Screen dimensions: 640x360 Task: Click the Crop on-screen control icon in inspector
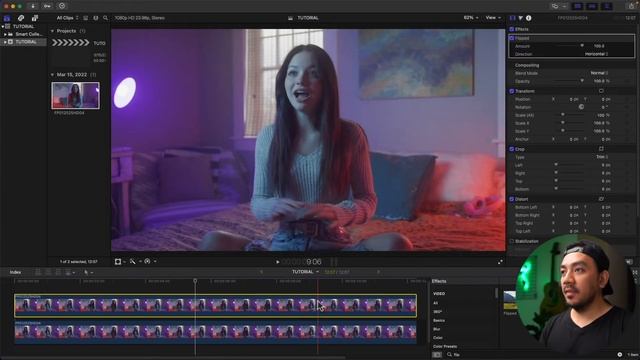[x=601, y=149]
